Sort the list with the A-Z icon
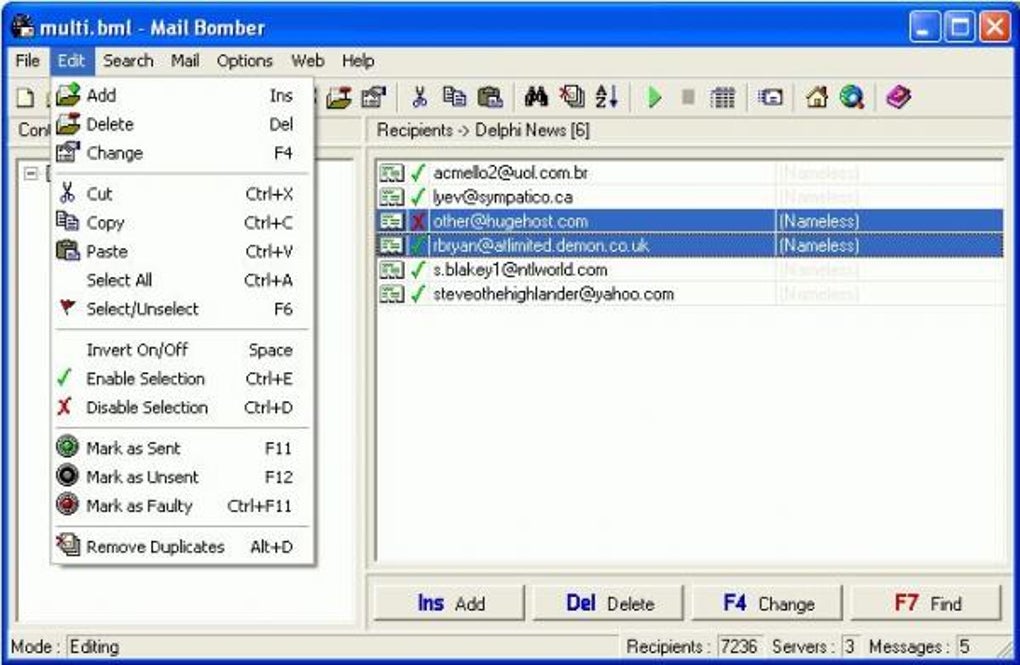The image size is (1020, 665). click(607, 98)
